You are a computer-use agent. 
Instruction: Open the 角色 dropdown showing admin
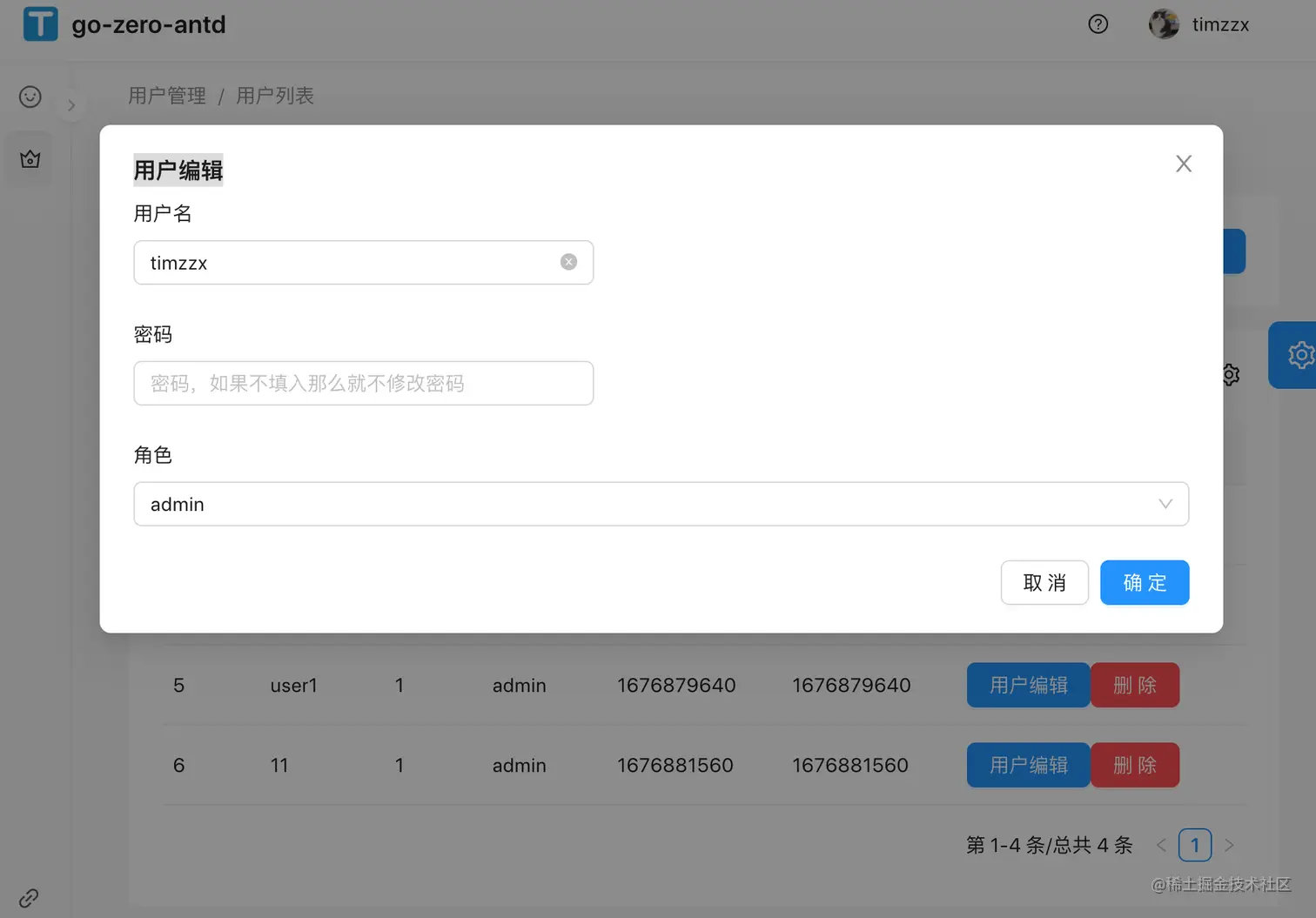[661, 504]
